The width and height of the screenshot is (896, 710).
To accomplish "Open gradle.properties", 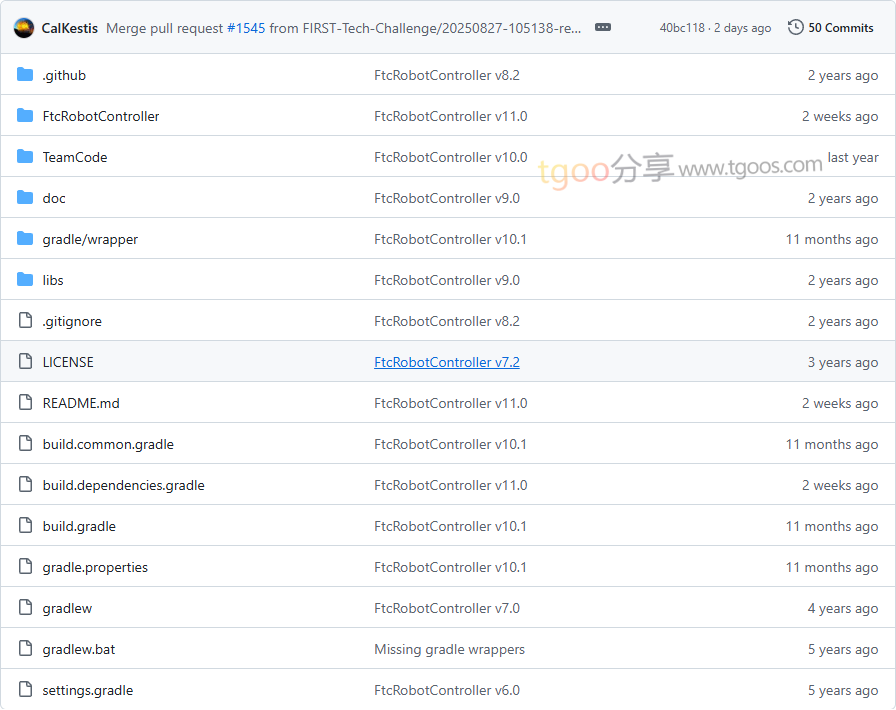I will 95,568.
